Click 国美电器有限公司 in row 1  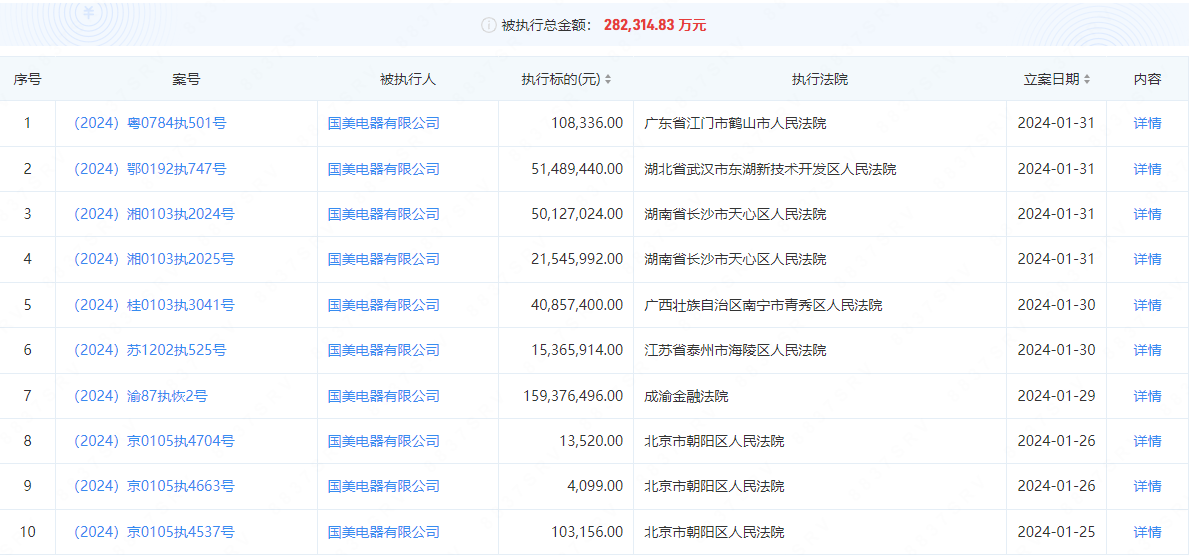[x=384, y=123]
